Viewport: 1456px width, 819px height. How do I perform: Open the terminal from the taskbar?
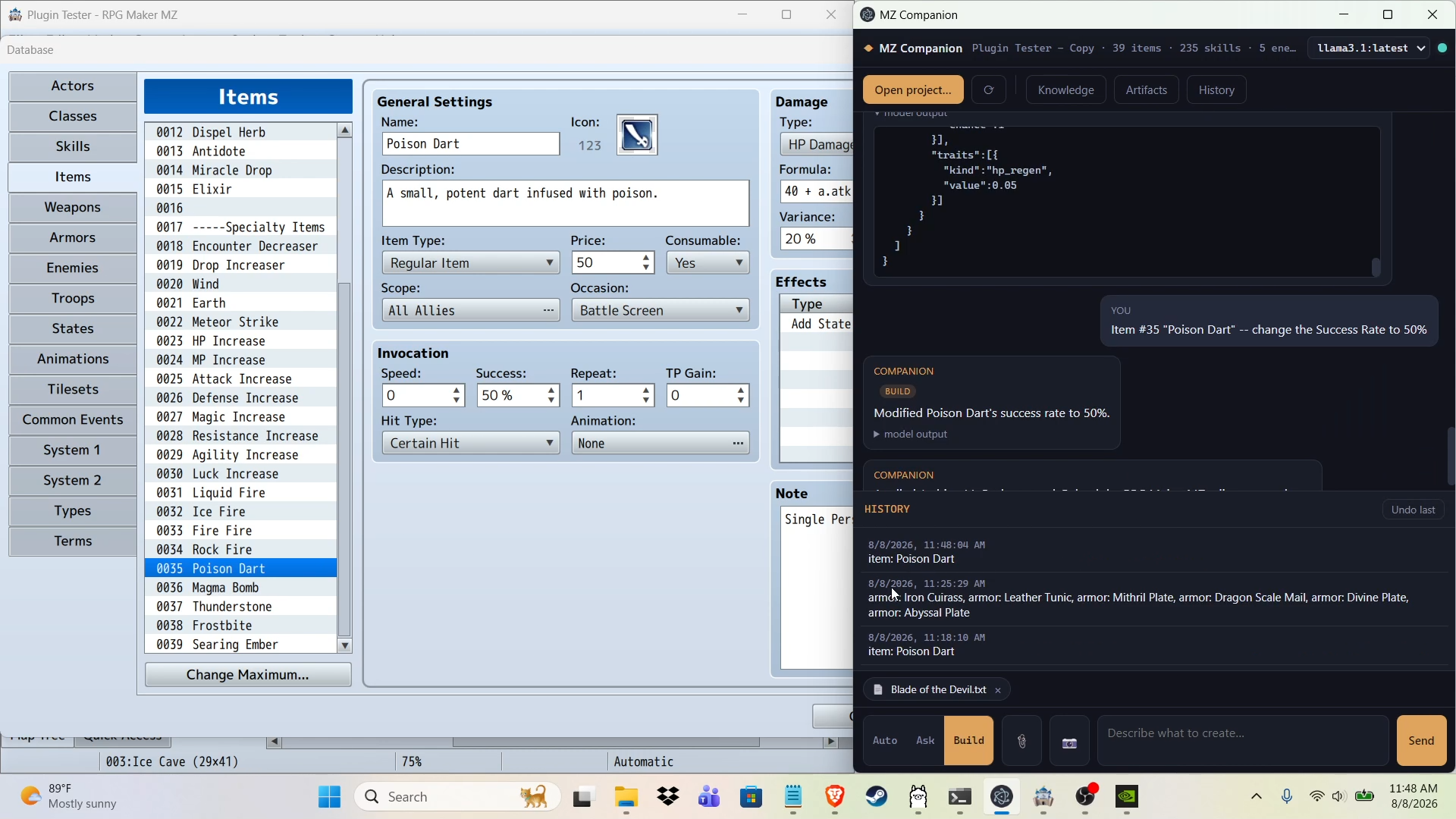pos(960,797)
